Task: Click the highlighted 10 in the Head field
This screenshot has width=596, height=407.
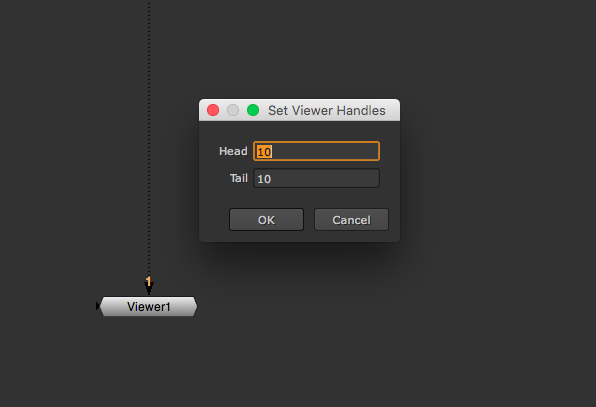Action: 264,152
